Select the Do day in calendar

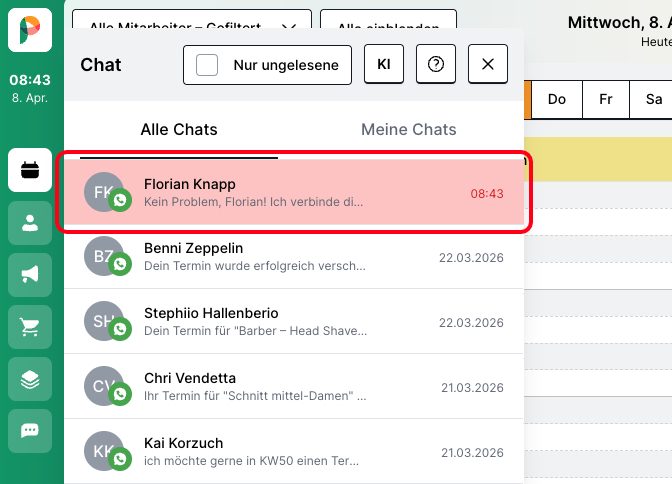(x=557, y=99)
